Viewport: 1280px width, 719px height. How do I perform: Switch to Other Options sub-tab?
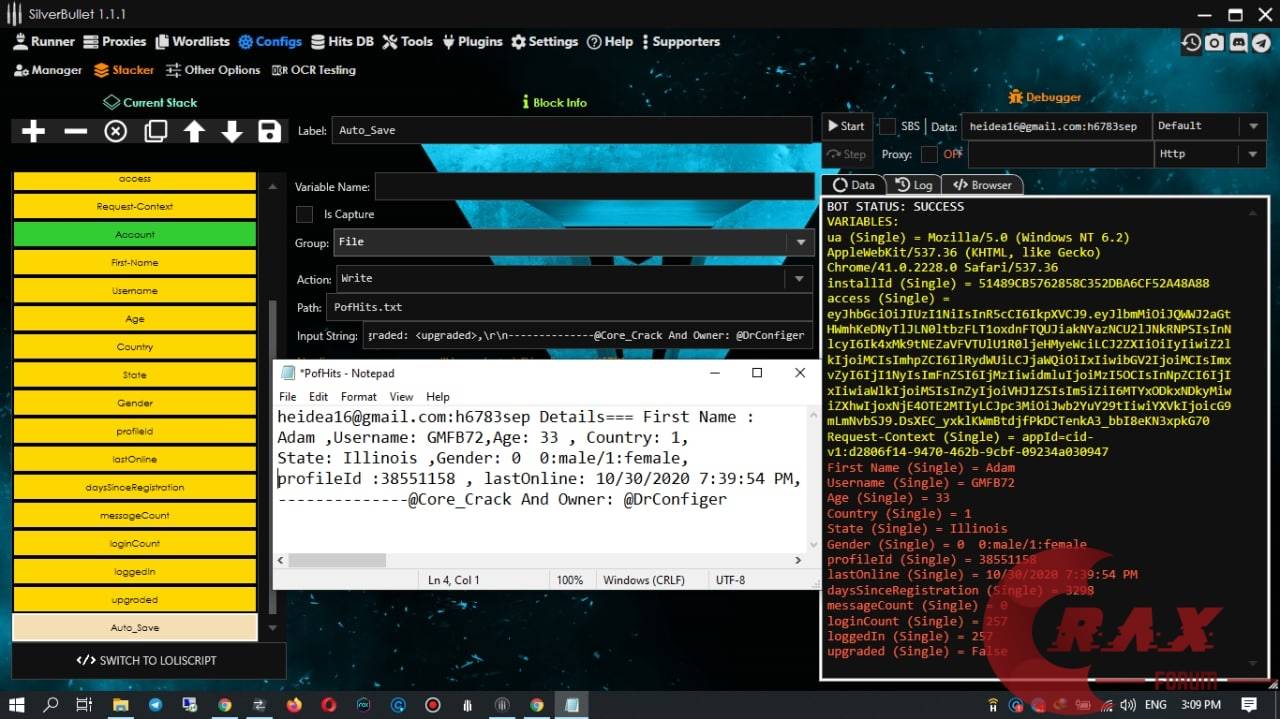coord(213,70)
